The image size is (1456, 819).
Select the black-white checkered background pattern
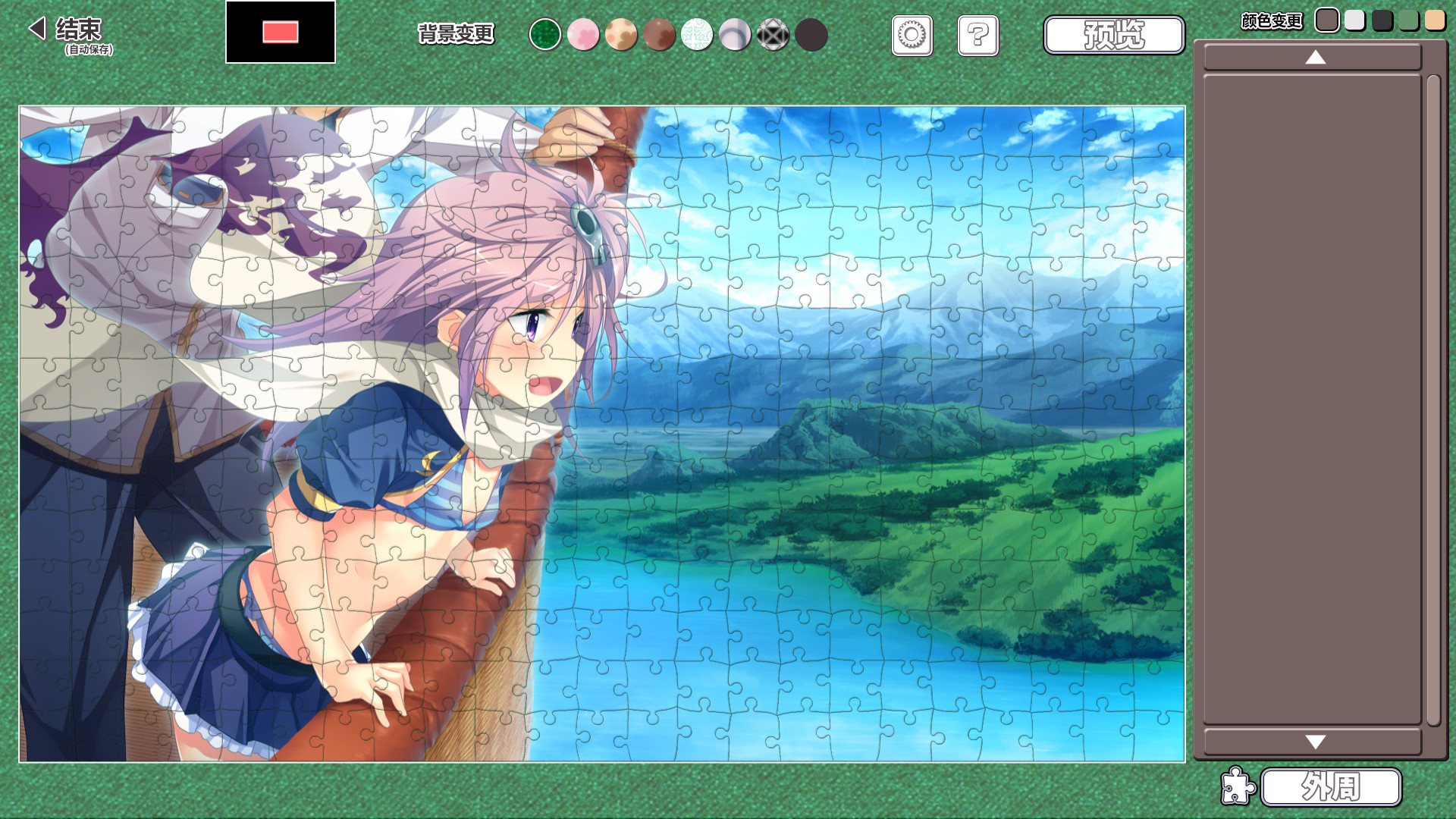(x=773, y=35)
